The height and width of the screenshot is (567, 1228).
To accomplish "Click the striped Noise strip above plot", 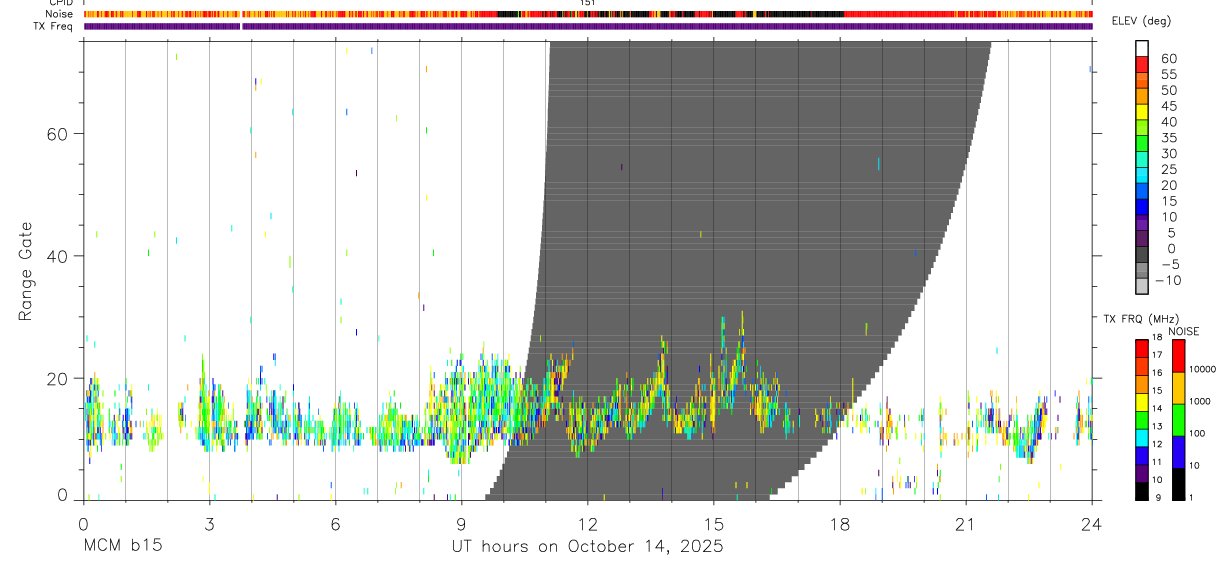I will click(x=588, y=14).
